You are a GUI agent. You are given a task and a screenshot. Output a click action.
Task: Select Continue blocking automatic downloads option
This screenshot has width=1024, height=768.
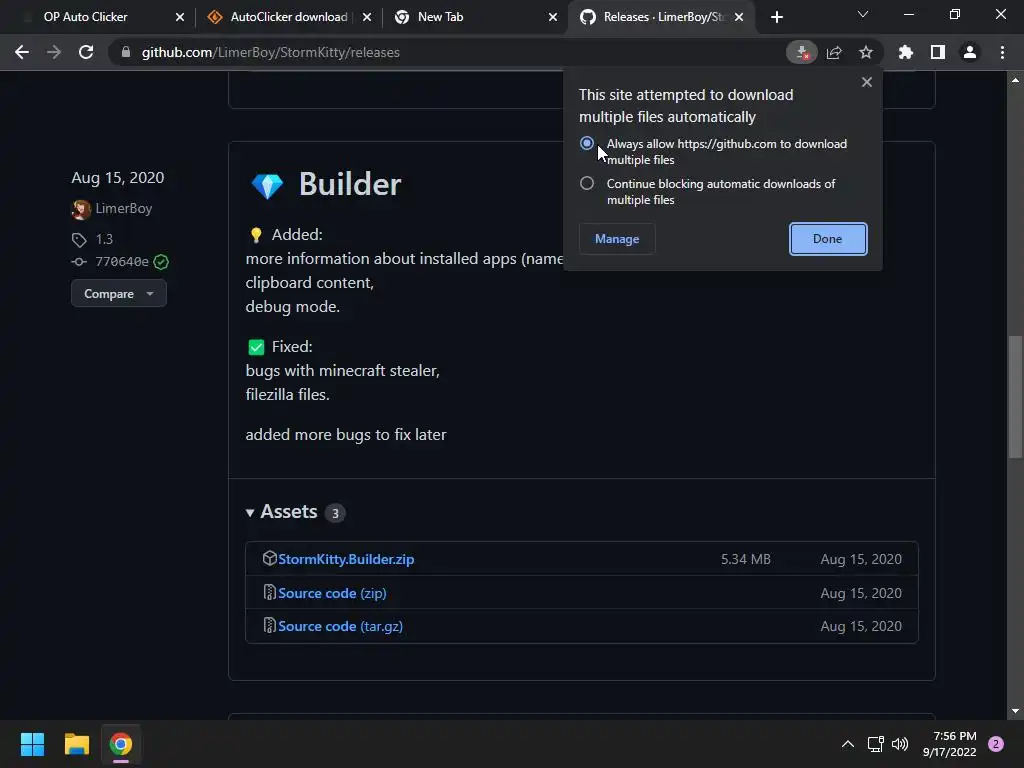pyautogui.click(x=587, y=184)
